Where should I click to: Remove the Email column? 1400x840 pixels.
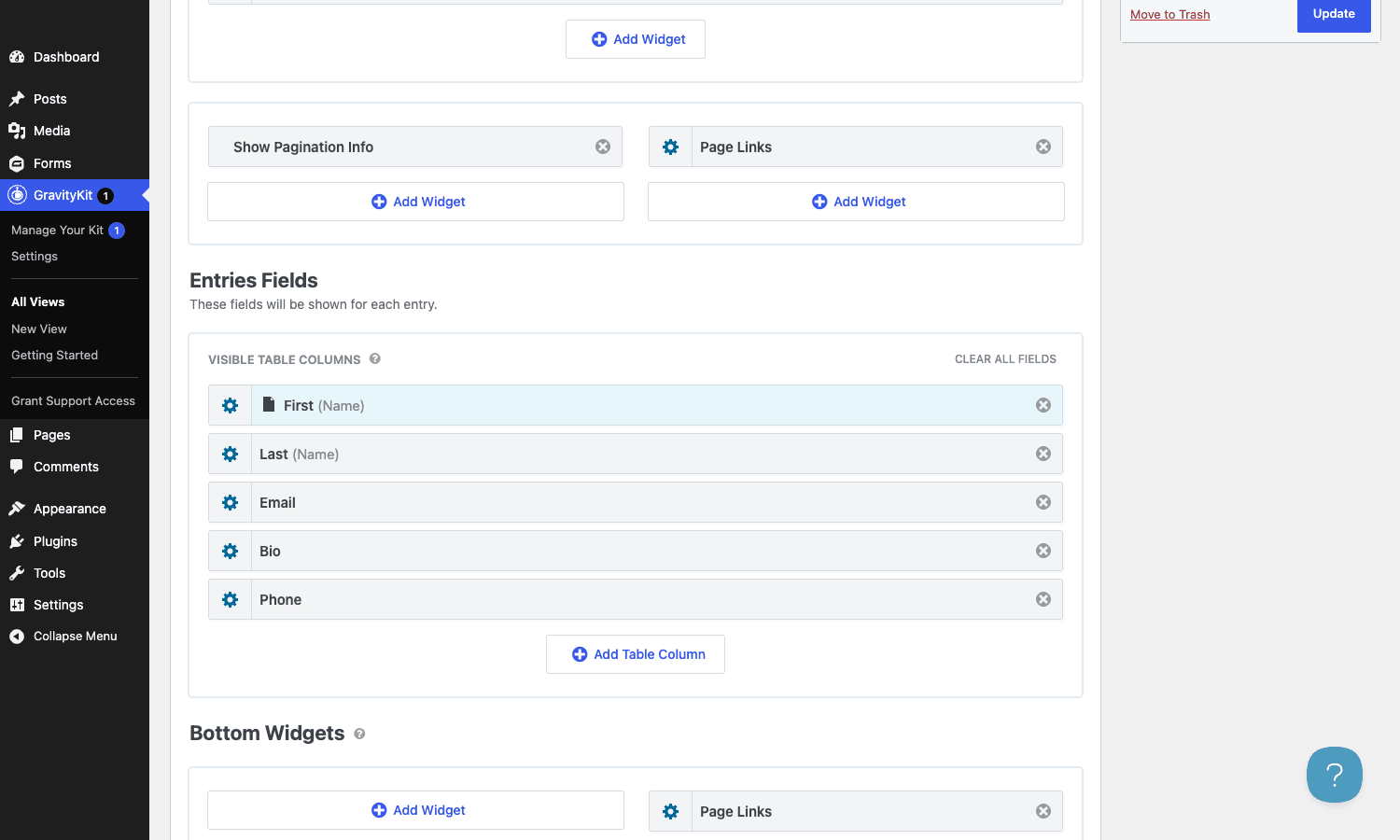pos(1043,502)
